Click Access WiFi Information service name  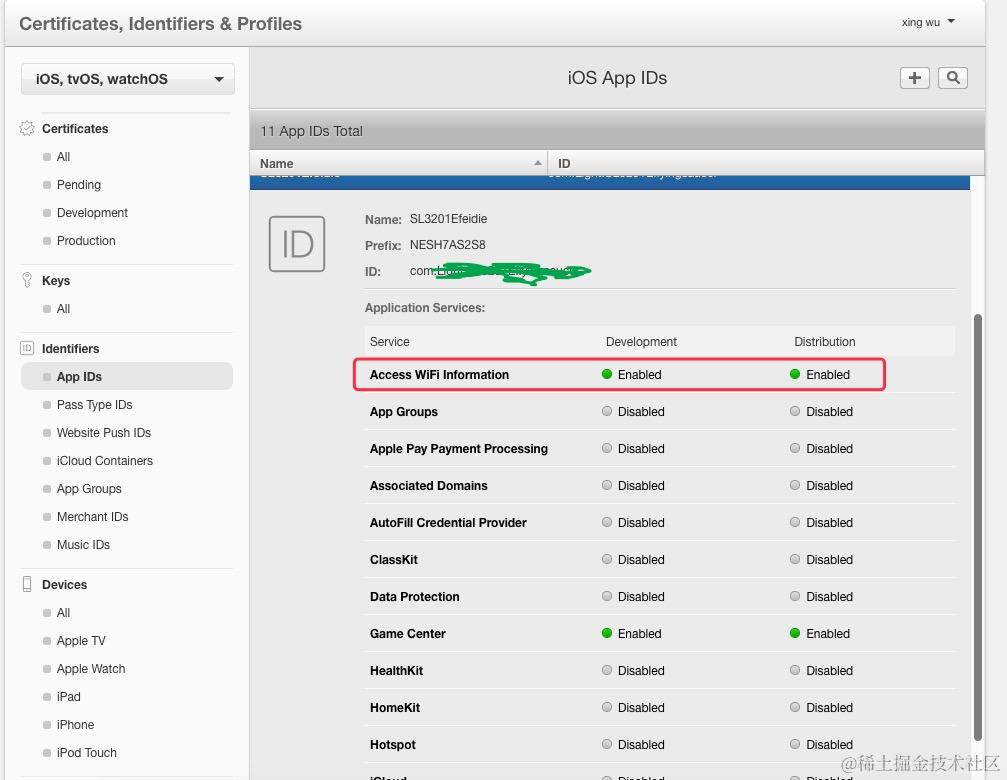tap(439, 374)
